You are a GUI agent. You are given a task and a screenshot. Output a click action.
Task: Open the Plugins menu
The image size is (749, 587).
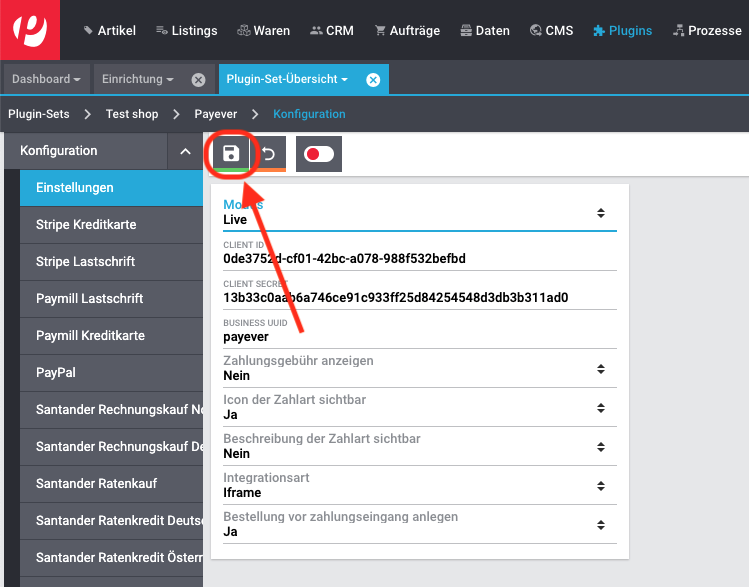click(622, 31)
